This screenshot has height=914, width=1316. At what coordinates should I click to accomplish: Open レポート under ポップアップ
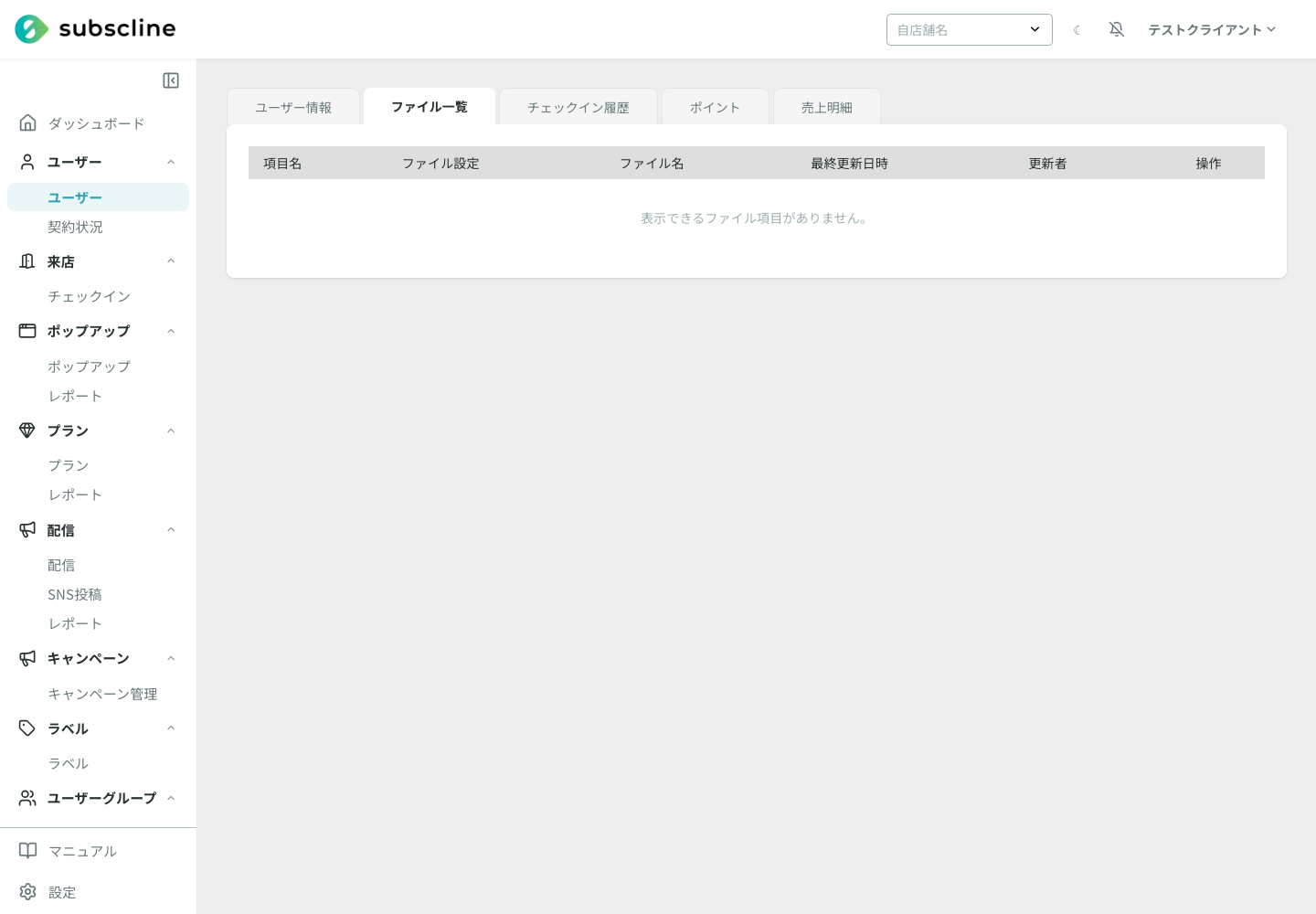click(x=75, y=396)
